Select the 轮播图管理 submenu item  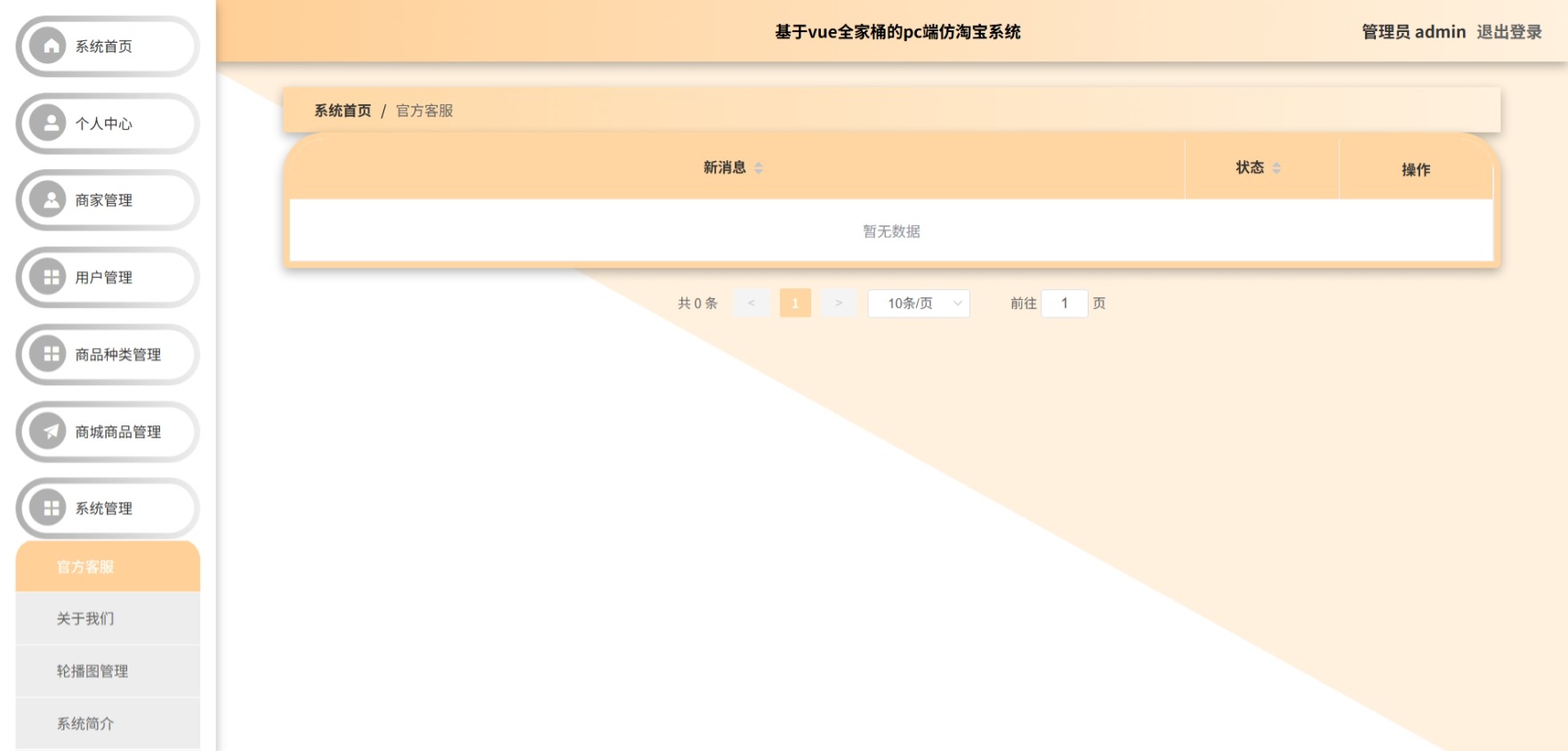coord(108,671)
